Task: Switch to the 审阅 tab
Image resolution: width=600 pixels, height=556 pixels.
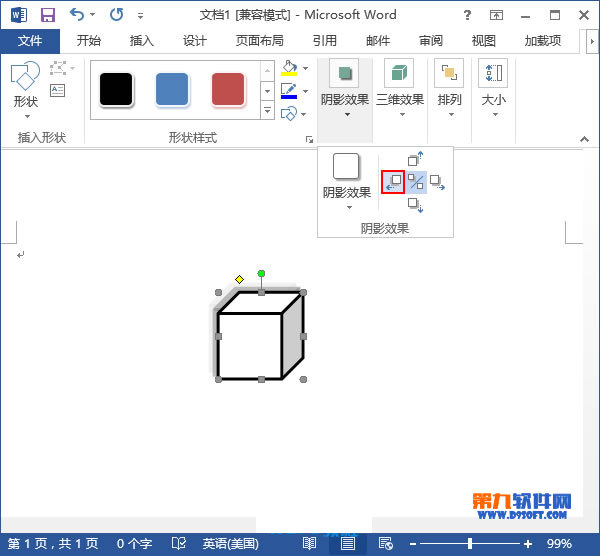Action: pos(431,41)
